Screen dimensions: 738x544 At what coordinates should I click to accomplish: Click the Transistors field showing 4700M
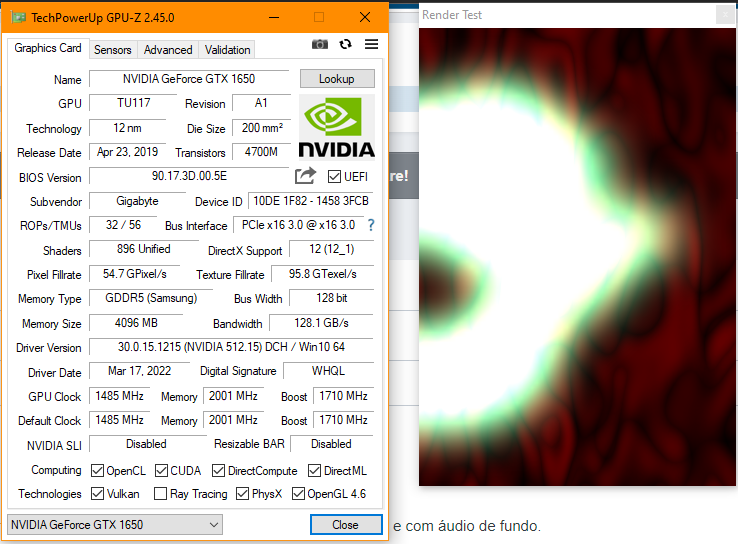261,152
